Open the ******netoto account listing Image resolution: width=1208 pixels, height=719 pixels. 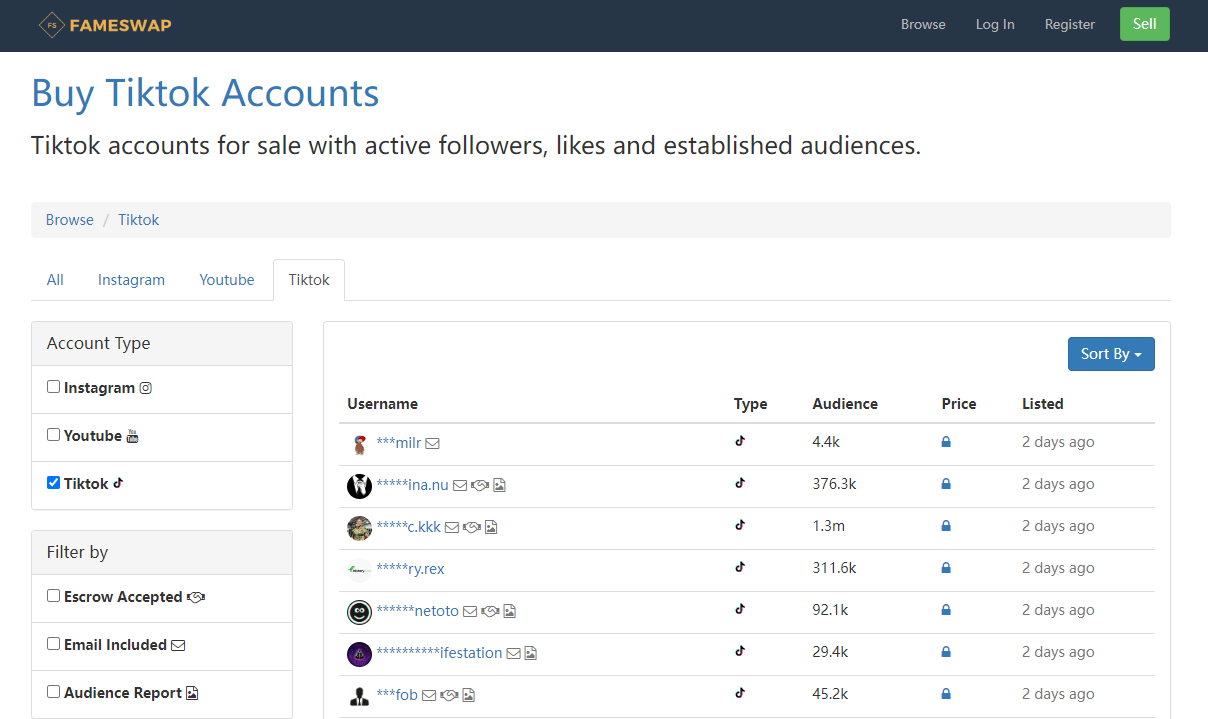point(417,611)
